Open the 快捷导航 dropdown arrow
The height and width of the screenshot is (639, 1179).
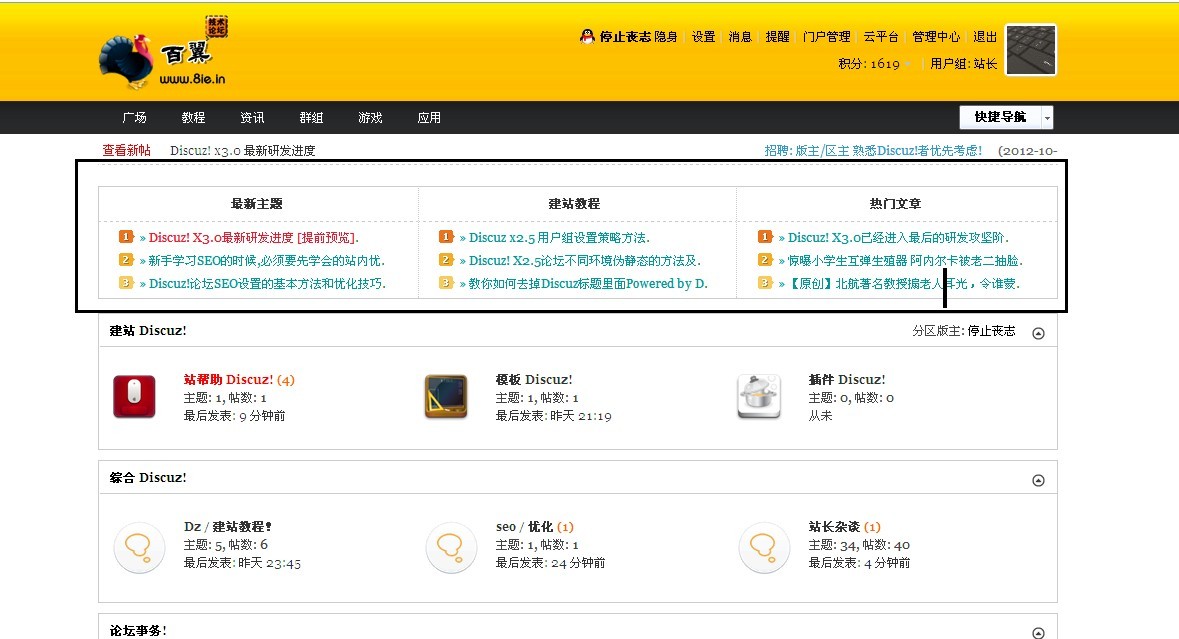[x=1047, y=118]
